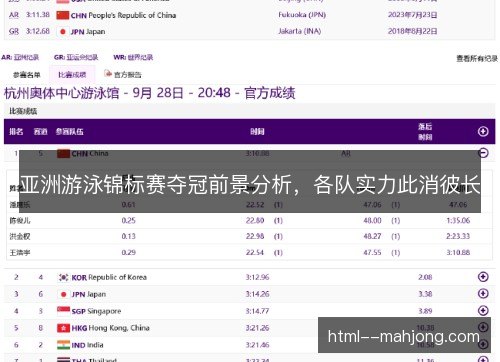
Task: Click the 'Jakarta (INA)' location
Action: point(300,31)
